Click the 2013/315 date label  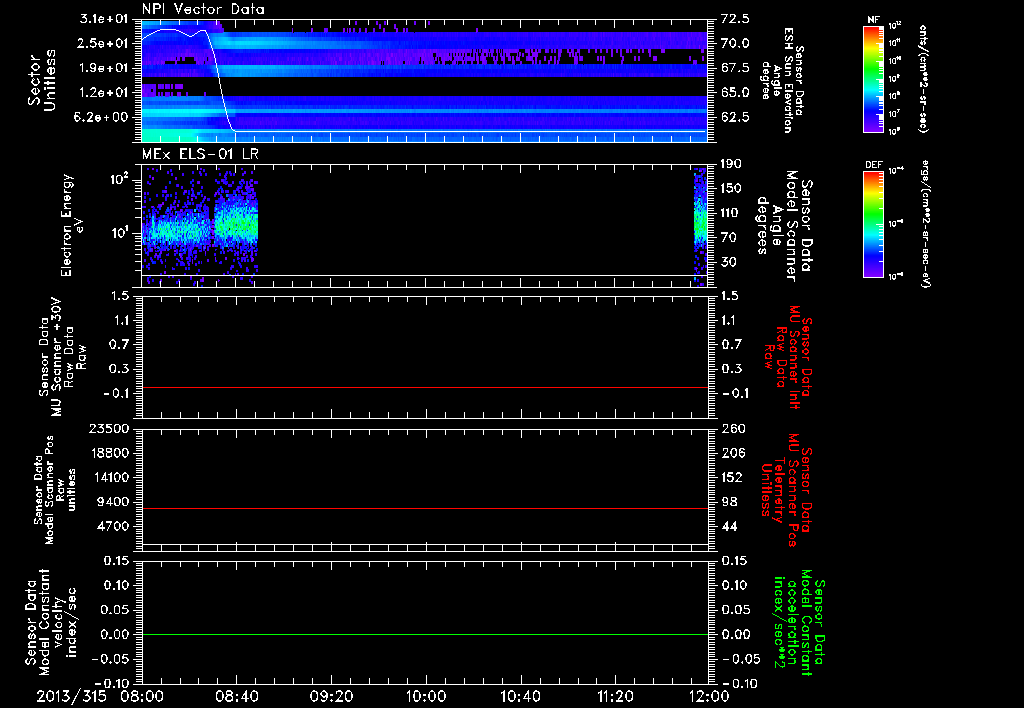(x=71, y=696)
